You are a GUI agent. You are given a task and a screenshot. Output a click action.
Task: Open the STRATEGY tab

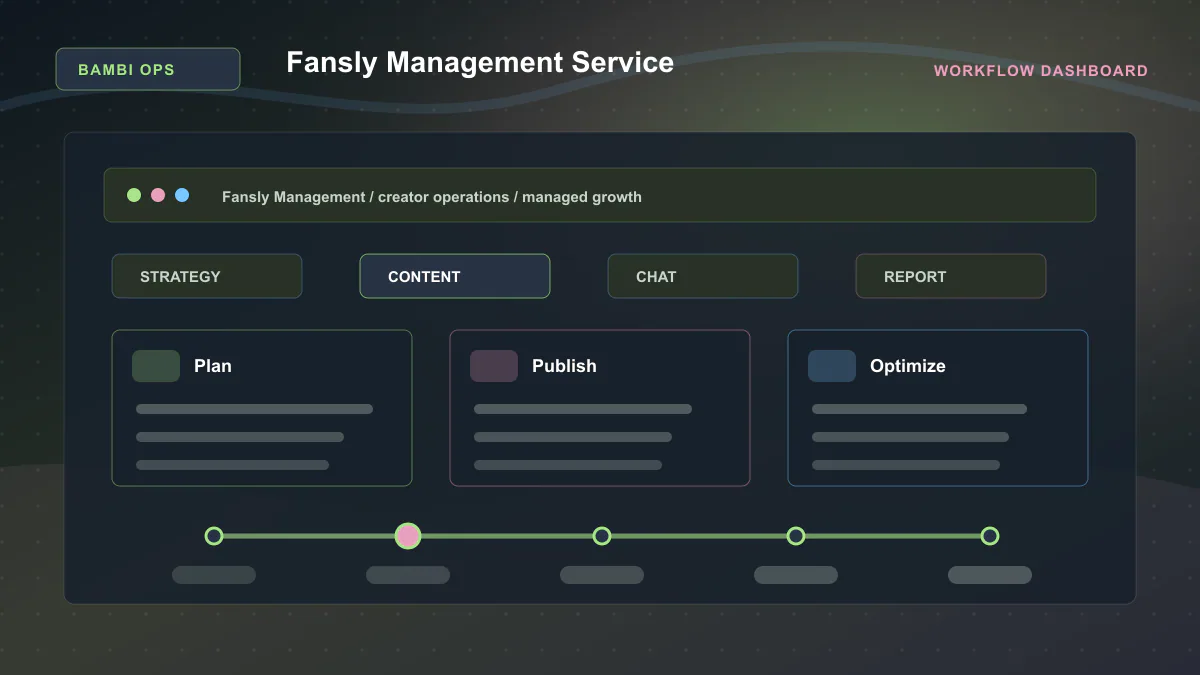207,276
